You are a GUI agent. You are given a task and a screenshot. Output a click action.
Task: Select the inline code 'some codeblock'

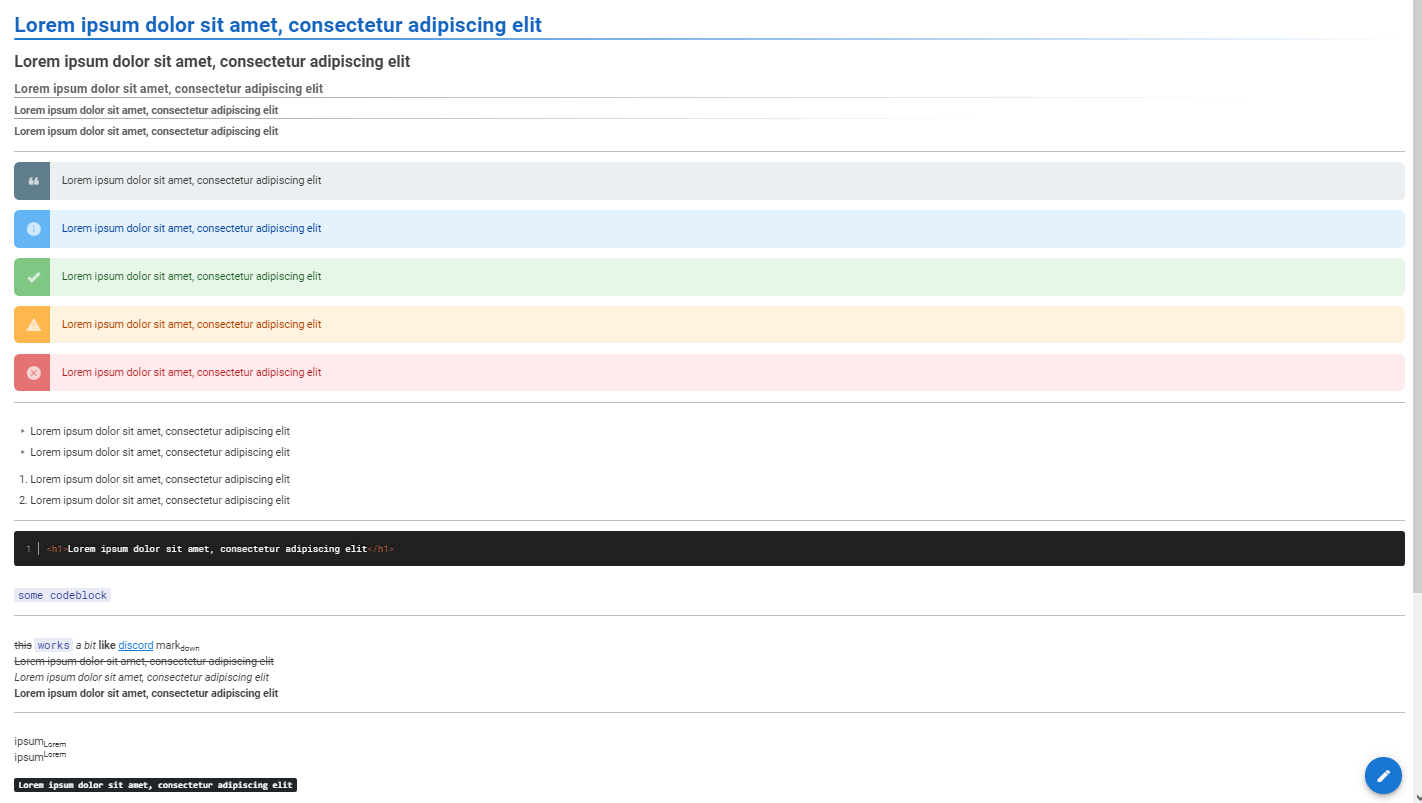point(61,594)
